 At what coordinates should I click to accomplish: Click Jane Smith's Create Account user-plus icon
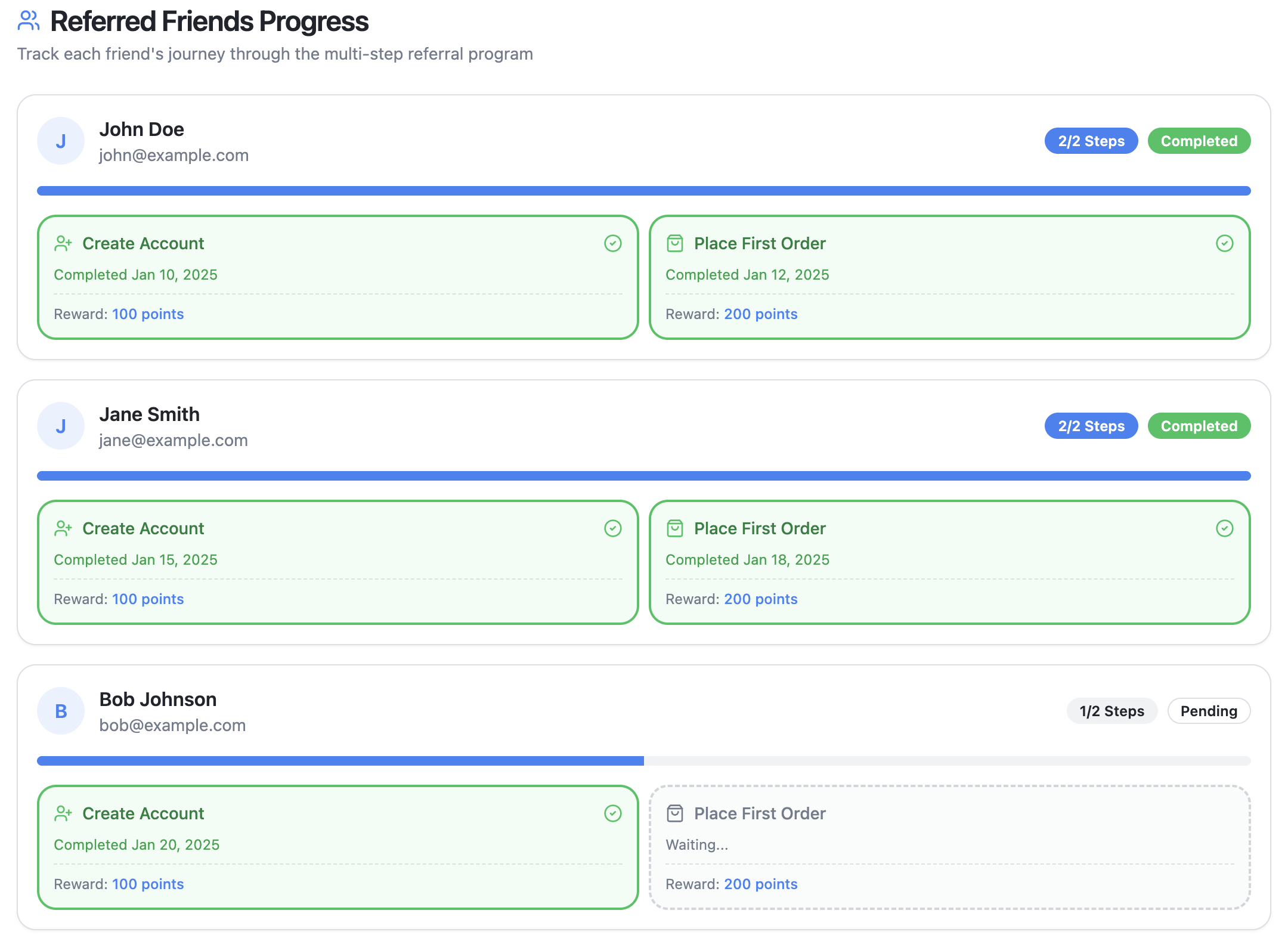pos(63,528)
